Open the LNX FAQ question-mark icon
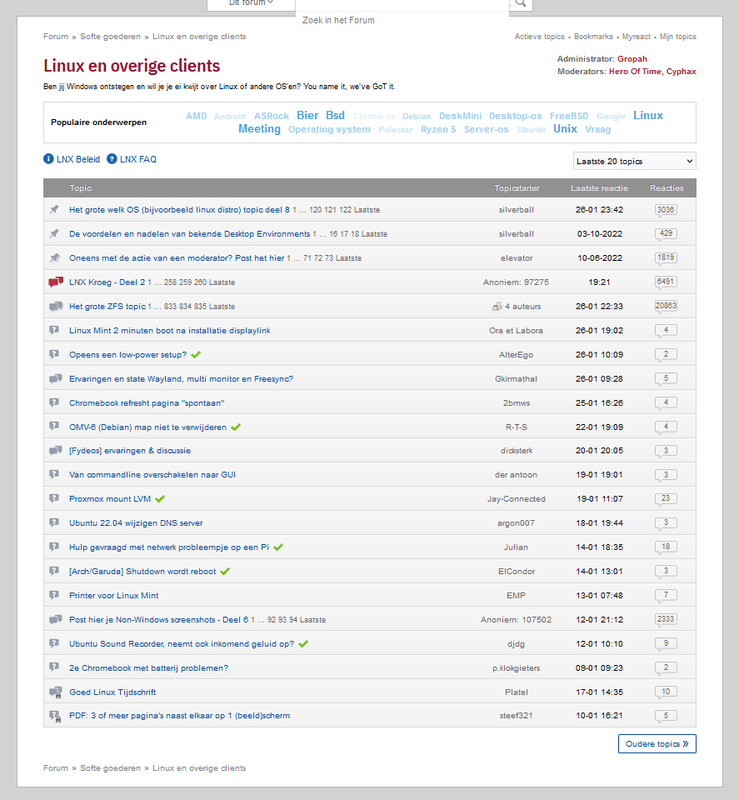739x800 pixels. coord(112,159)
